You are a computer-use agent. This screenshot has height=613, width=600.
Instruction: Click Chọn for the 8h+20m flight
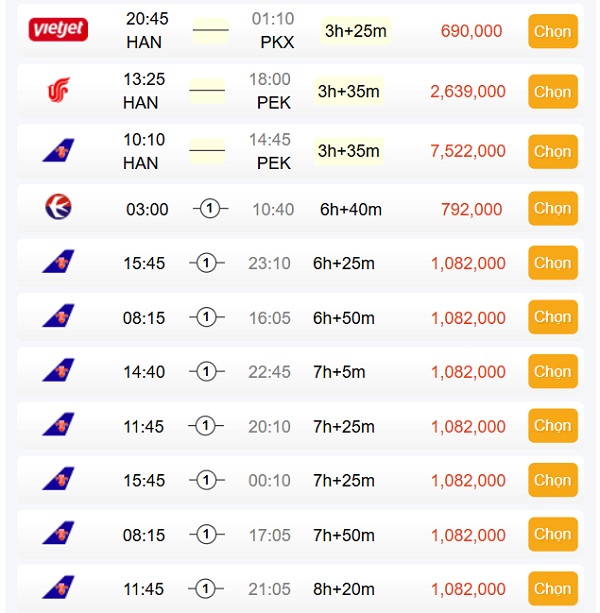(553, 588)
